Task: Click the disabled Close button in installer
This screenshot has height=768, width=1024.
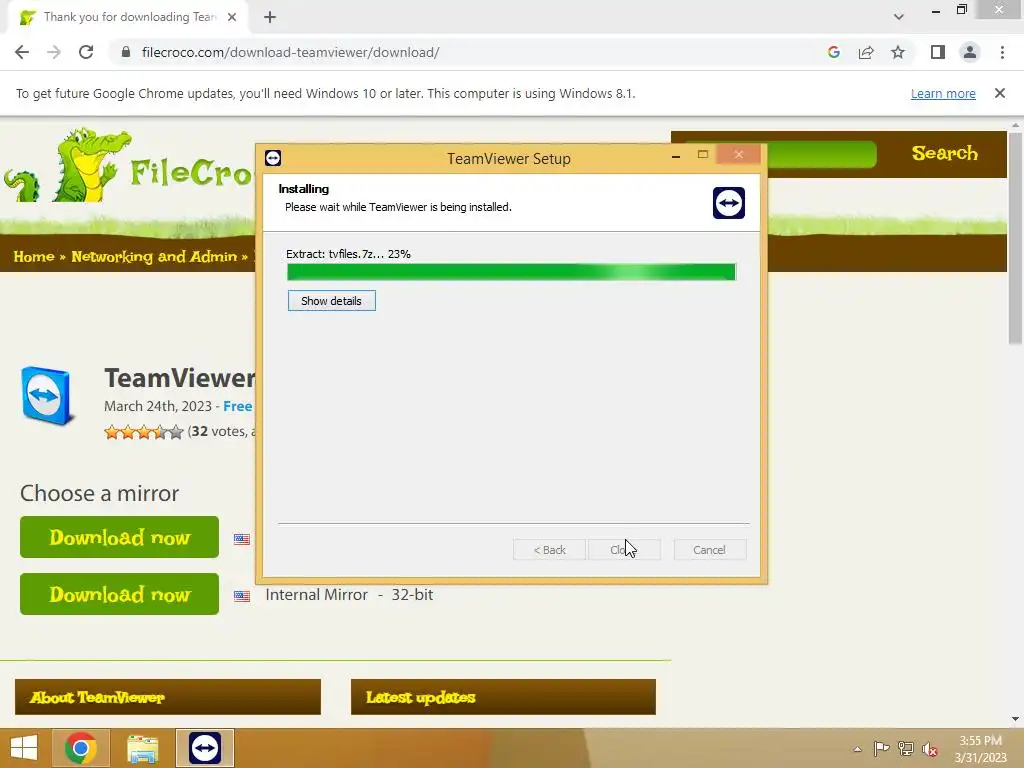Action: tap(624, 550)
